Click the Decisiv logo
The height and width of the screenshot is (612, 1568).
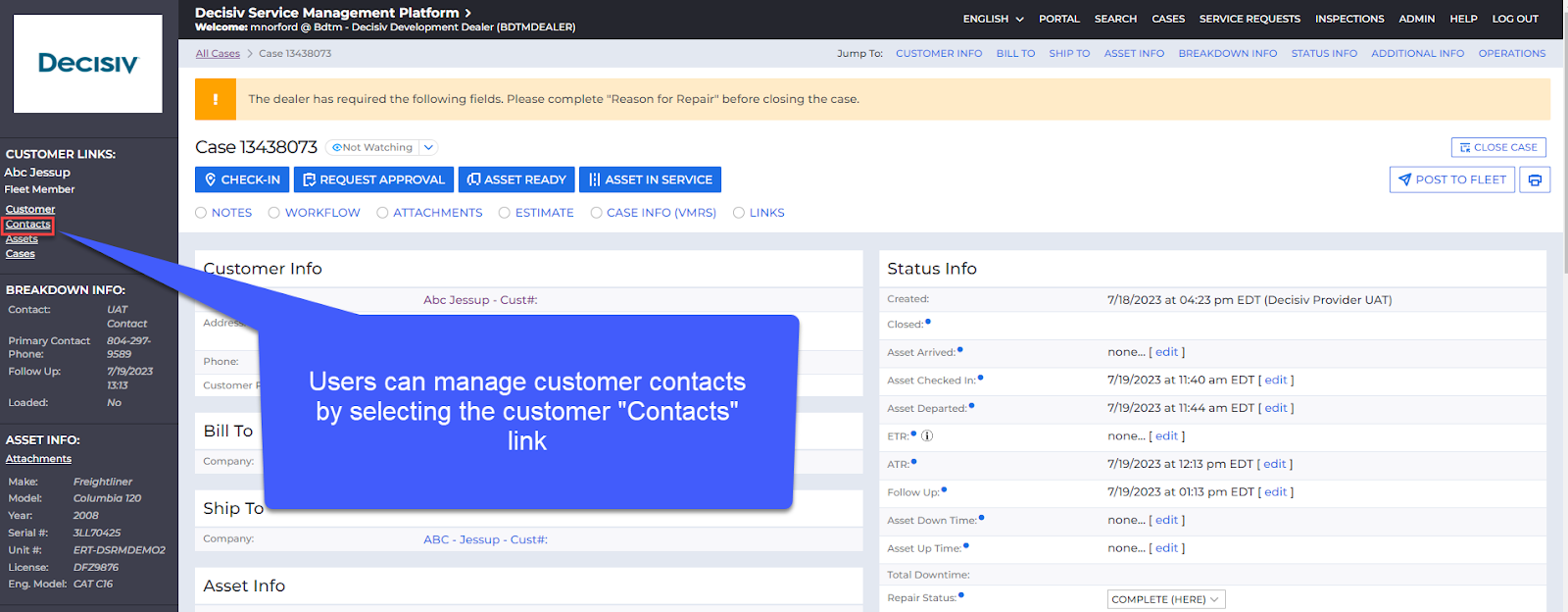pyautogui.click(x=88, y=64)
